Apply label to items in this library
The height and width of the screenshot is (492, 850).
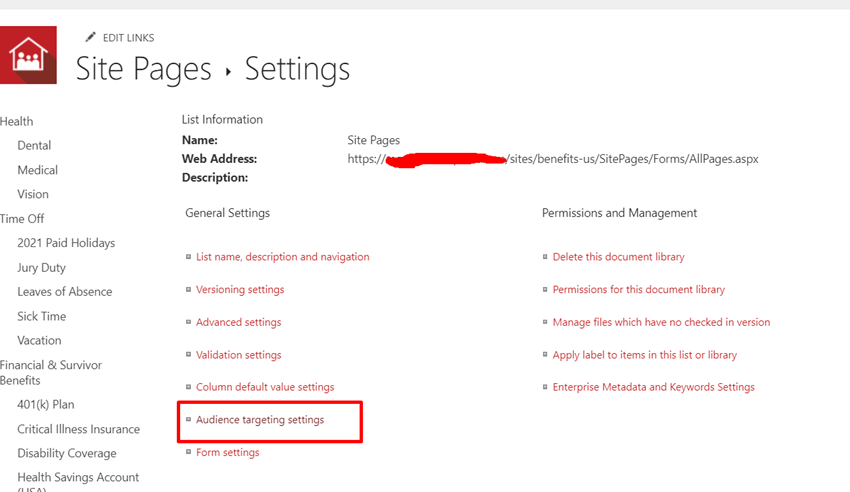click(644, 355)
